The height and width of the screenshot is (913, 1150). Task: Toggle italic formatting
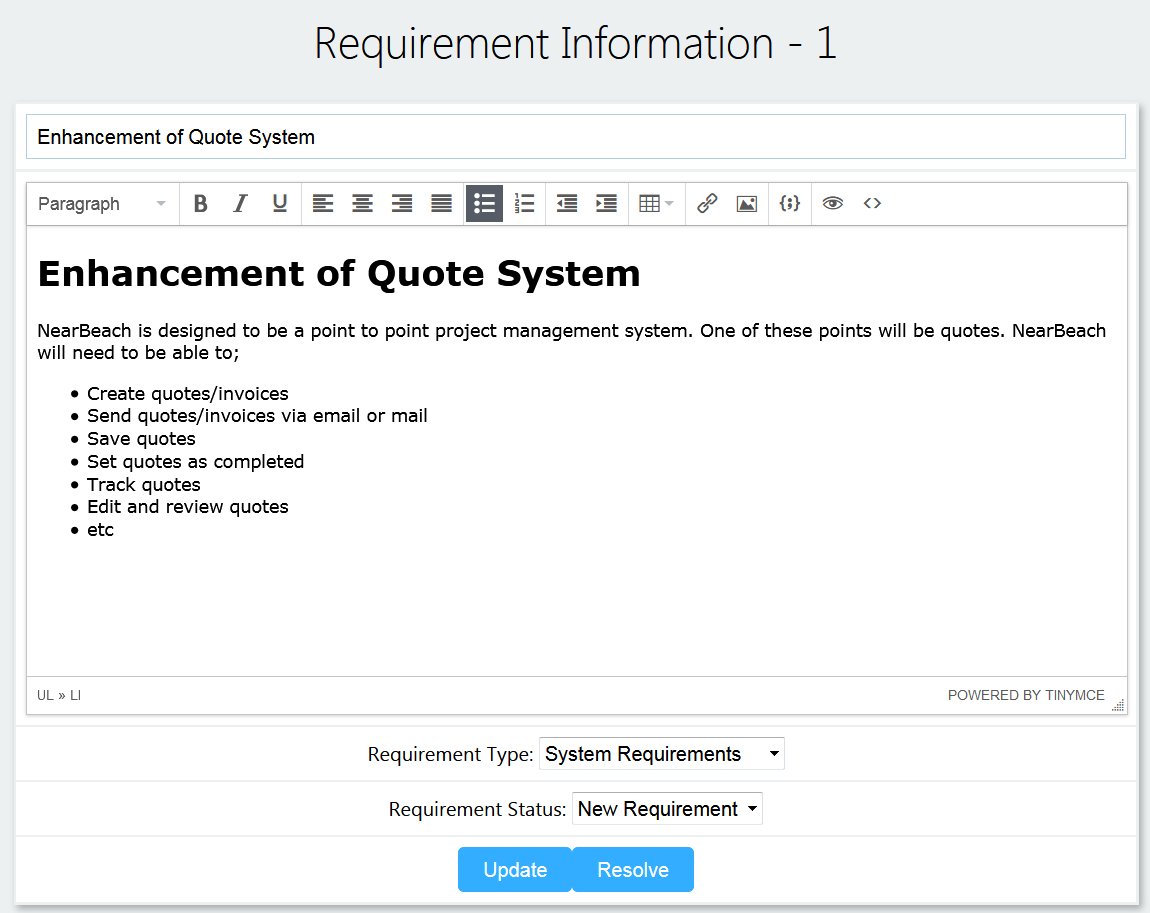240,203
